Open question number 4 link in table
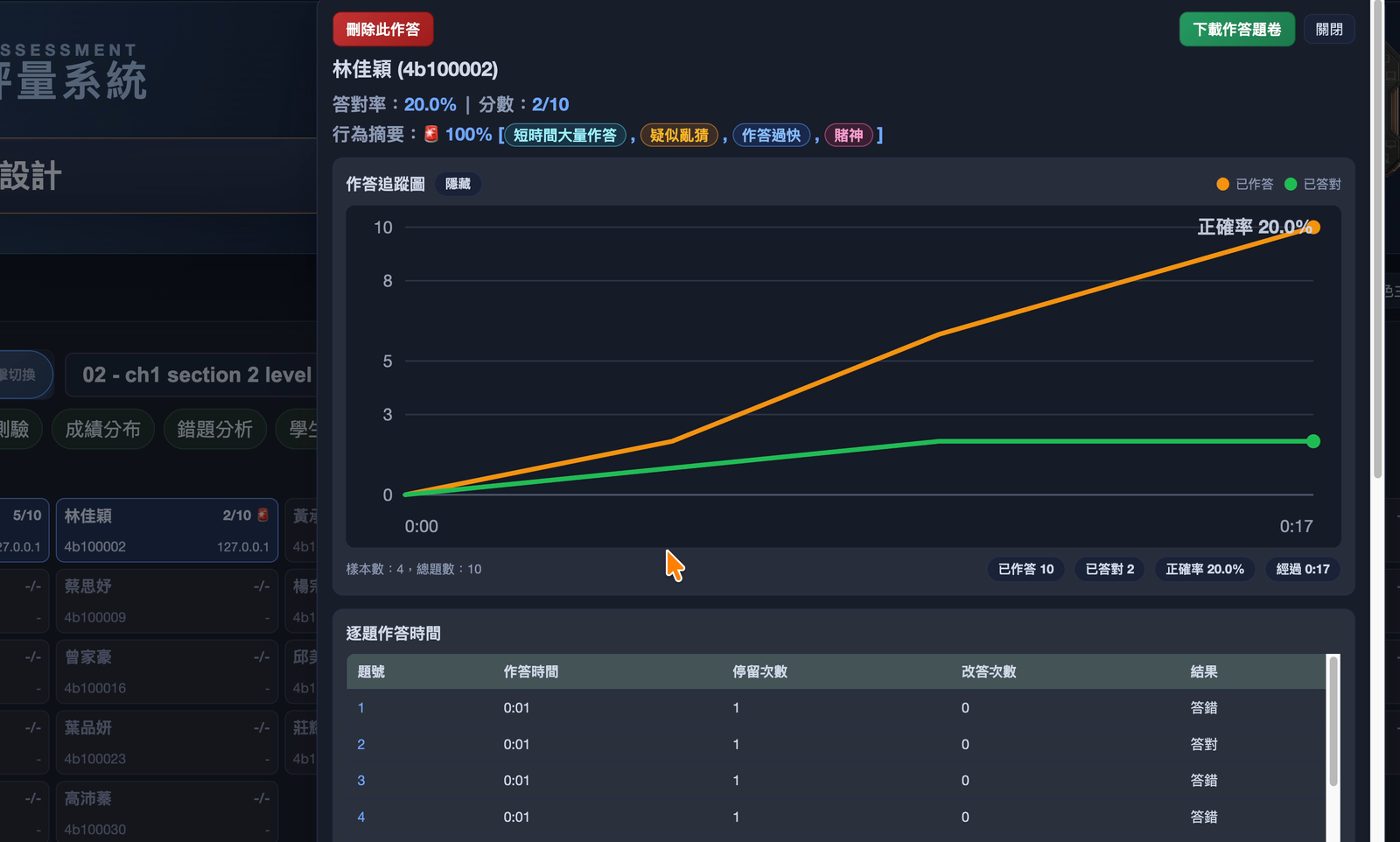Viewport: 1400px width, 842px height. click(360, 817)
